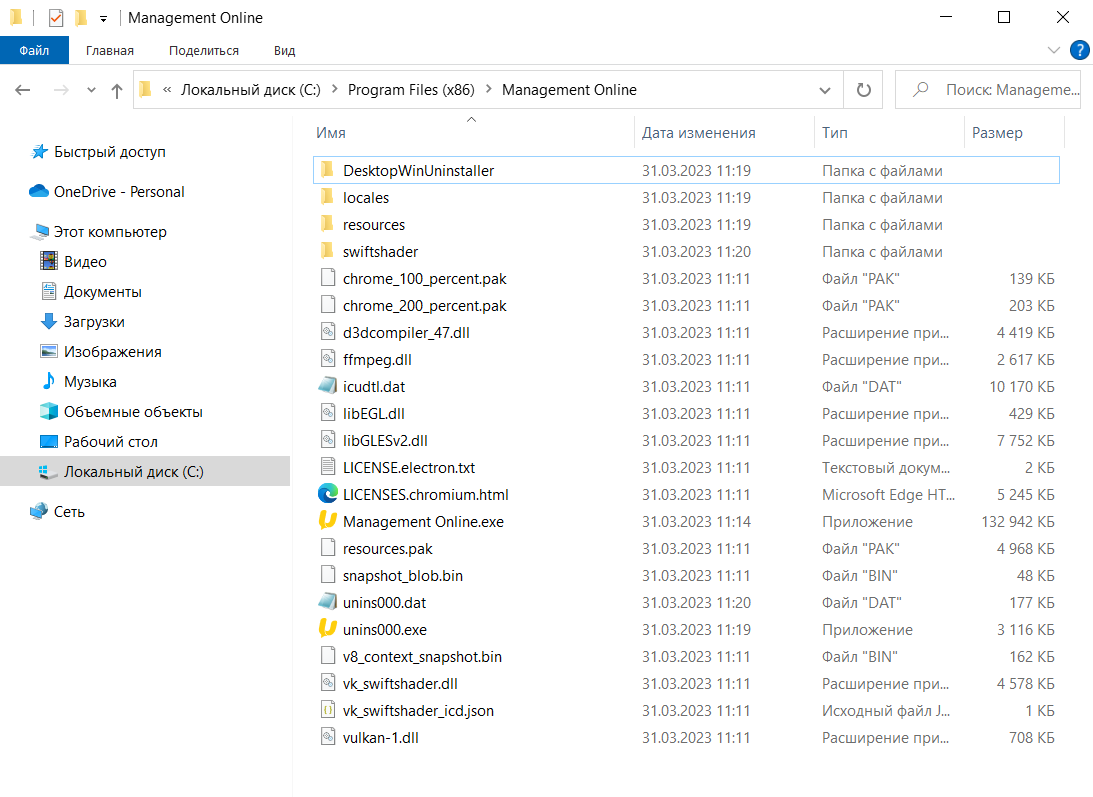The height and width of the screenshot is (797, 1093).
Task: Go back with the left arrow
Action: [23, 90]
